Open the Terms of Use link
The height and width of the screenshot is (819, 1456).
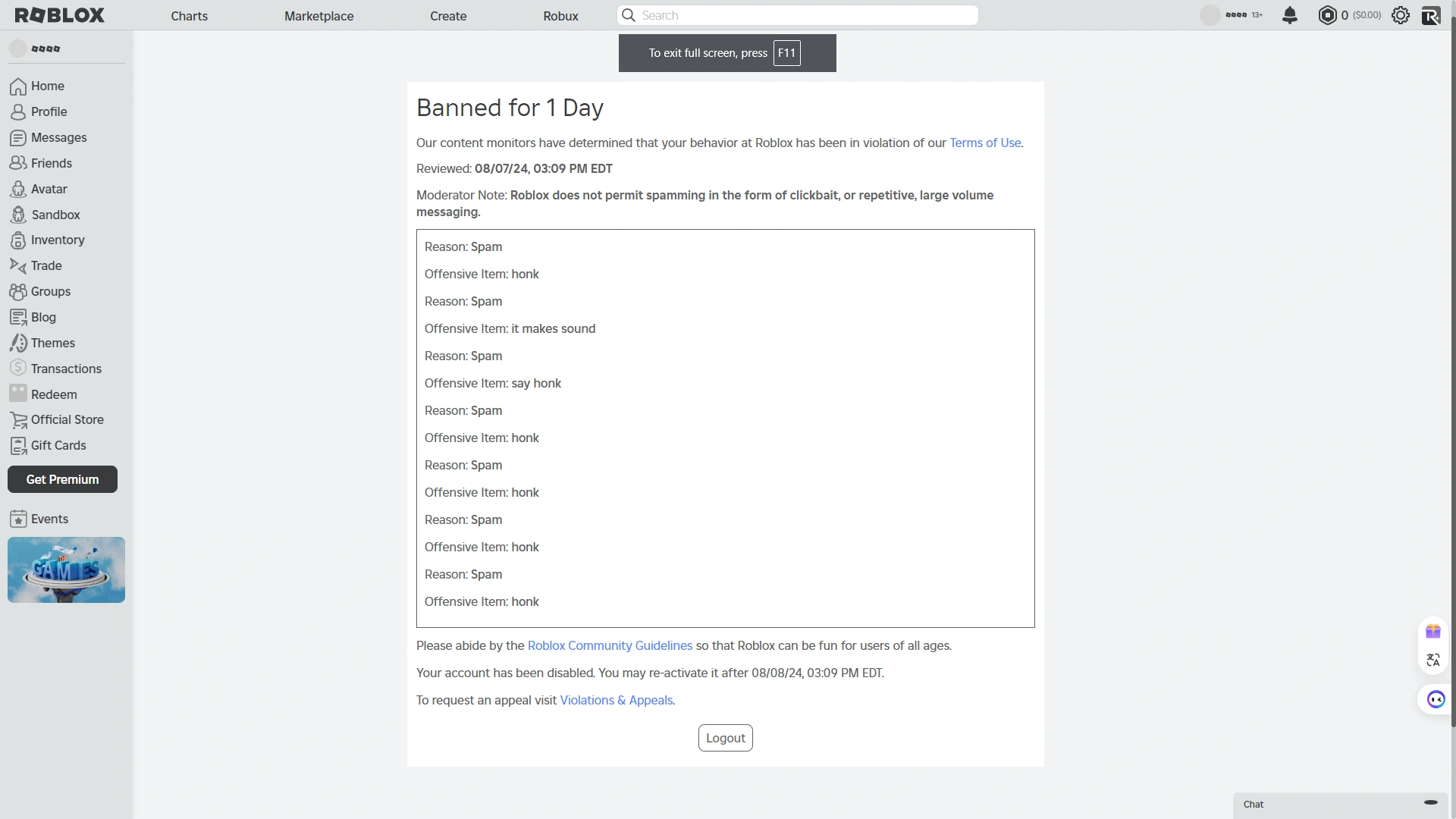[984, 143]
